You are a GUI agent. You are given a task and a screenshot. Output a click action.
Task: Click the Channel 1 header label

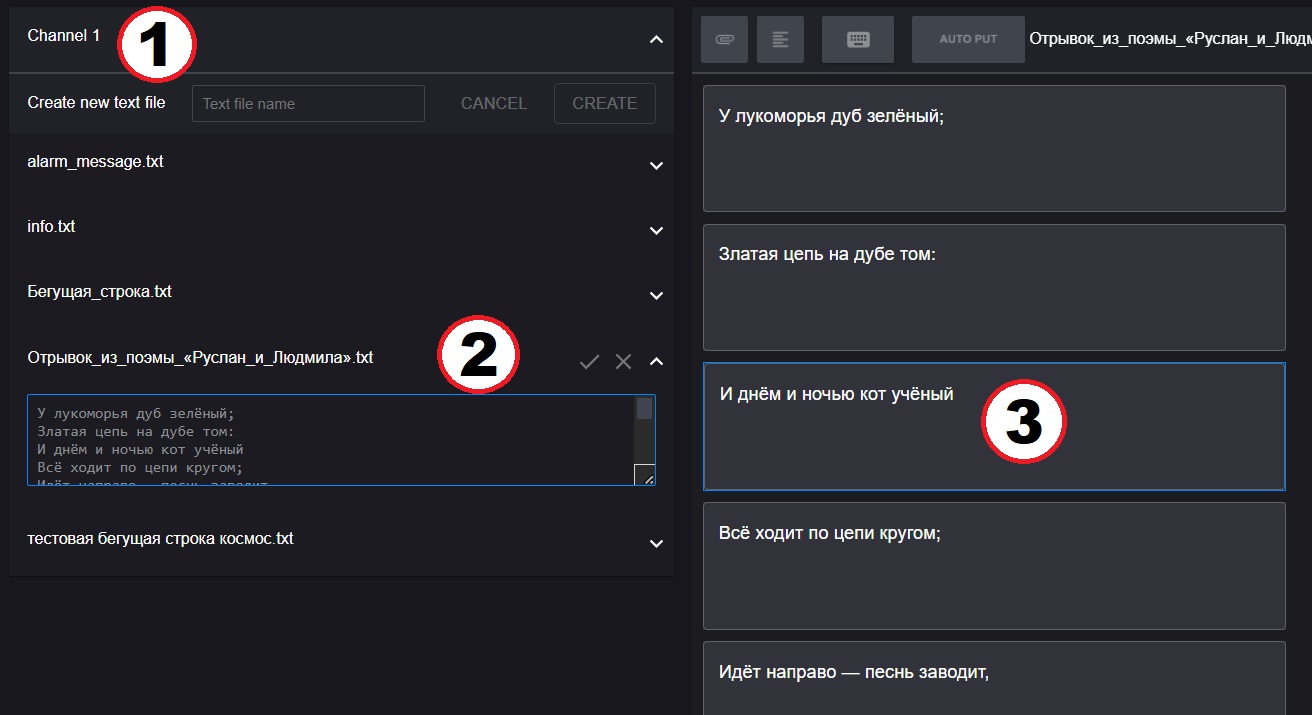point(64,35)
